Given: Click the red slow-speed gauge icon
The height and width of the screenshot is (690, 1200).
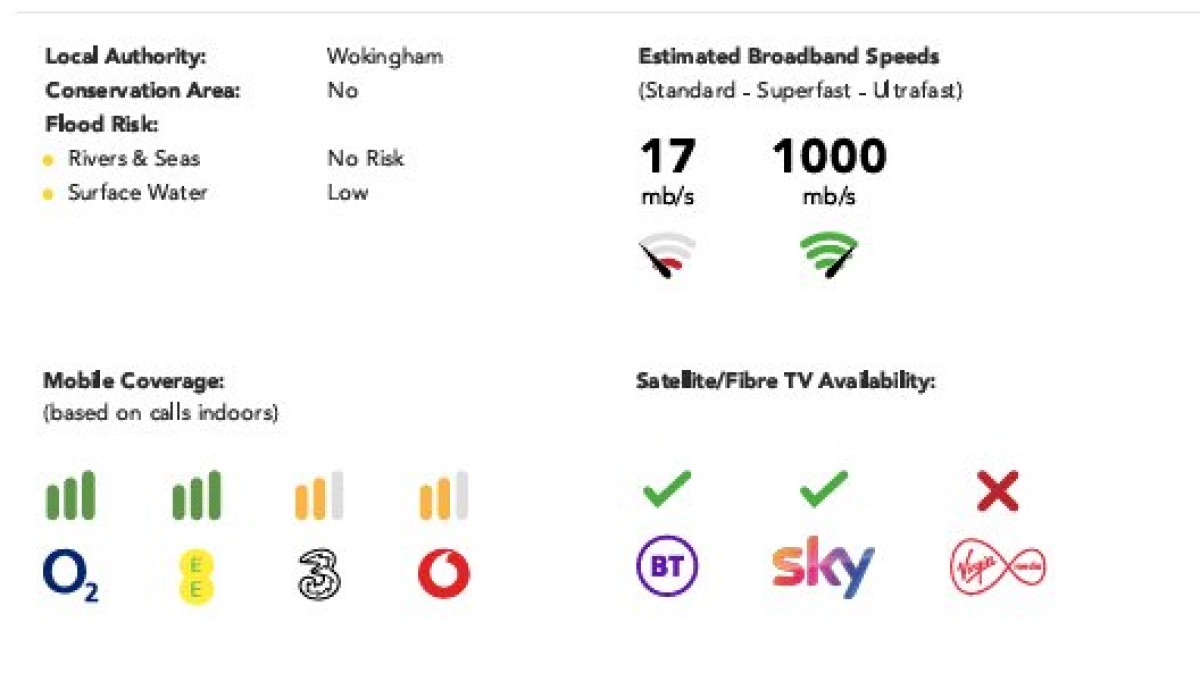Looking at the screenshot, I should point(668,254).
